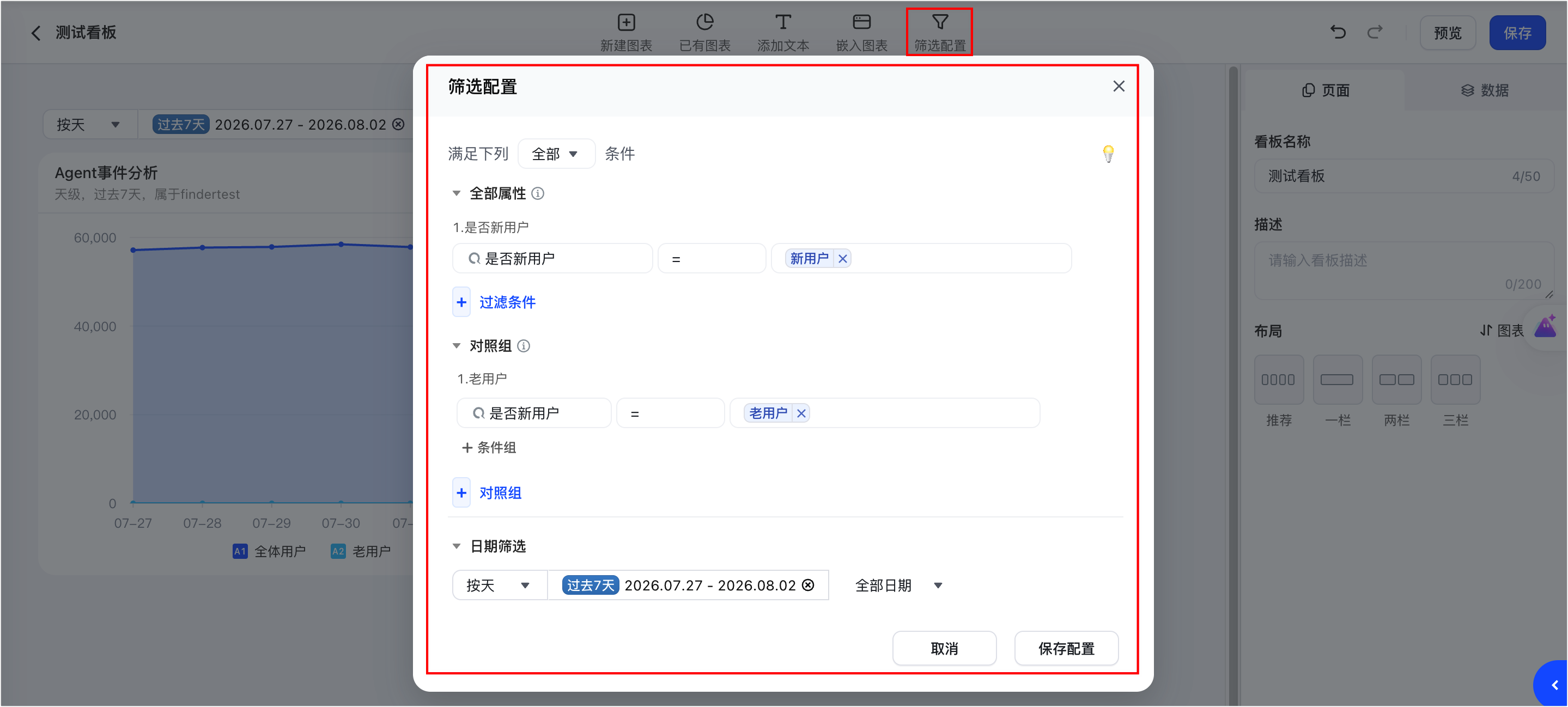The height and width of the screenshot is (707, 1568).
Task: Collapse the 全部属性 section
Action: [x=456, y=193]
